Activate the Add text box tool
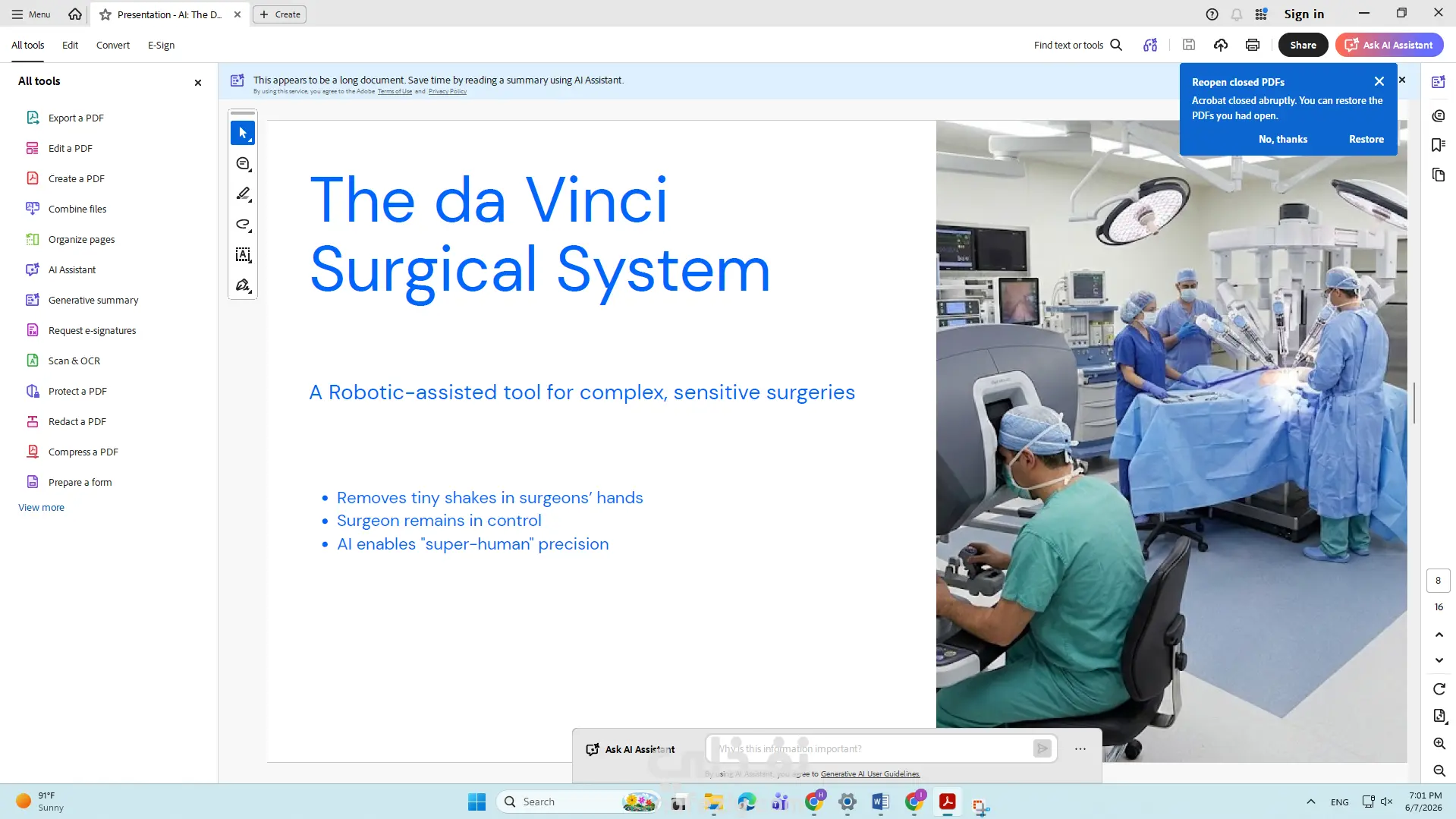 (x=243, y=255)
